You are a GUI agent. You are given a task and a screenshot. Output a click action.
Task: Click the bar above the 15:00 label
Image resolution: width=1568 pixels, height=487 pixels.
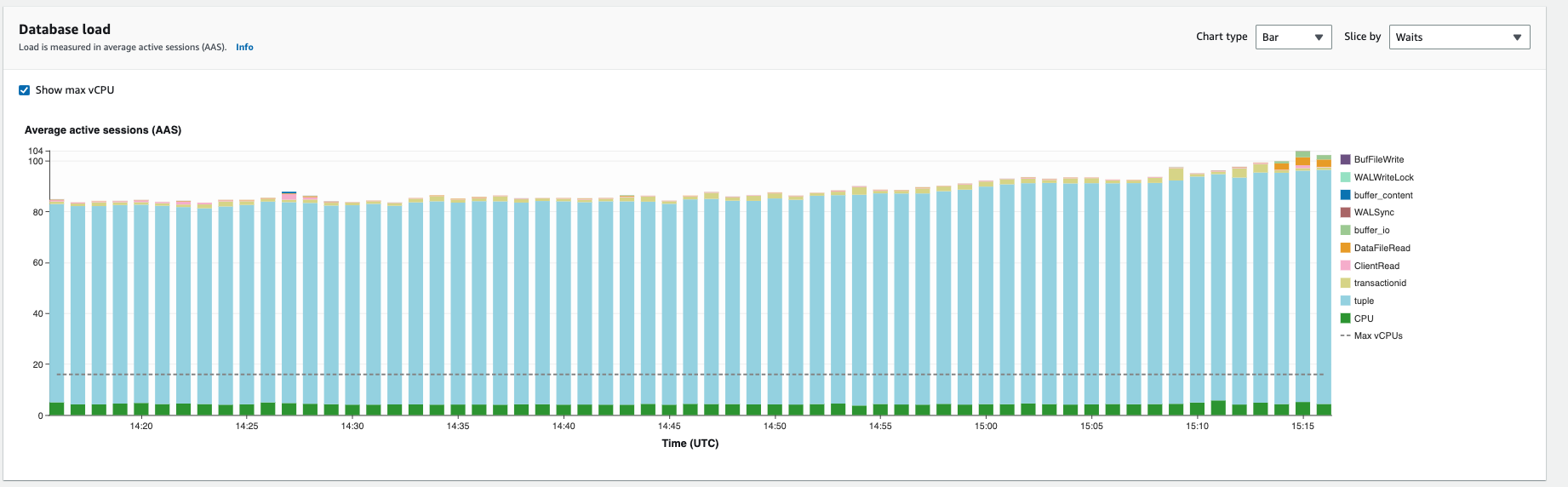pos(986,298)
